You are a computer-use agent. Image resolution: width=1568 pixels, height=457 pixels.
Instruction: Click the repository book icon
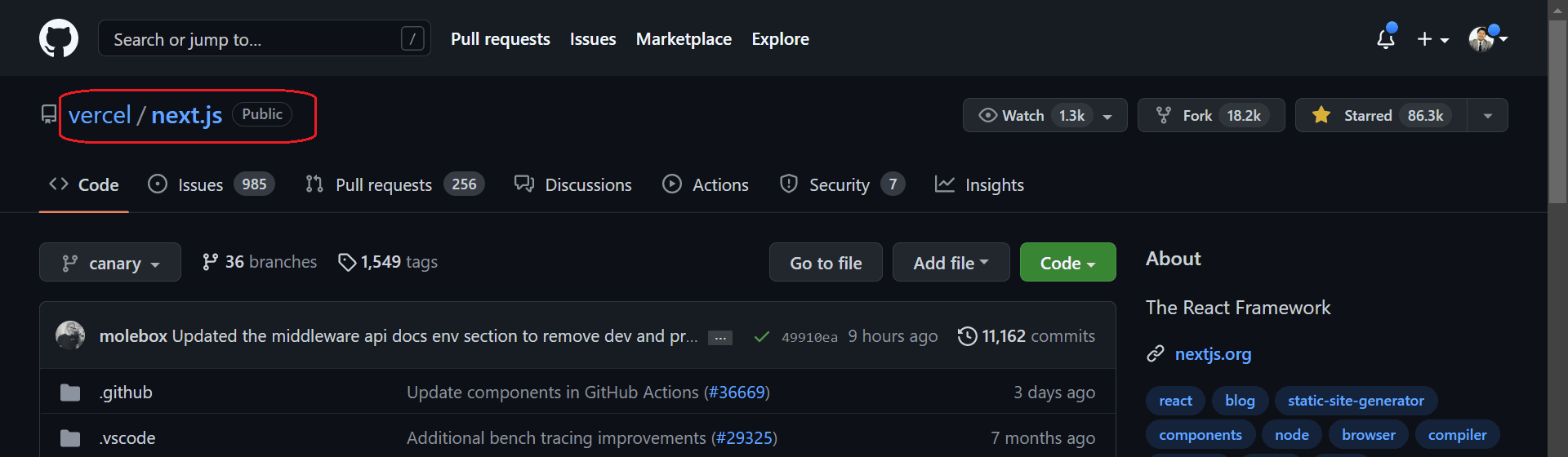click(x=49, y=114)
